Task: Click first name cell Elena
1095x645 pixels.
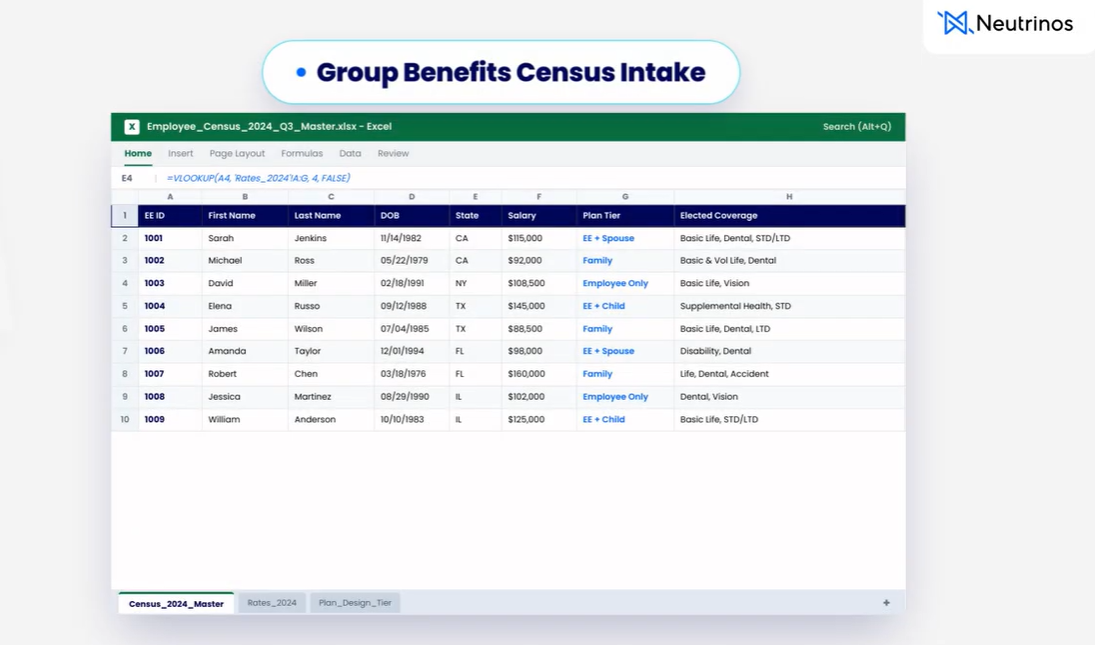Action: pos(245,306)
